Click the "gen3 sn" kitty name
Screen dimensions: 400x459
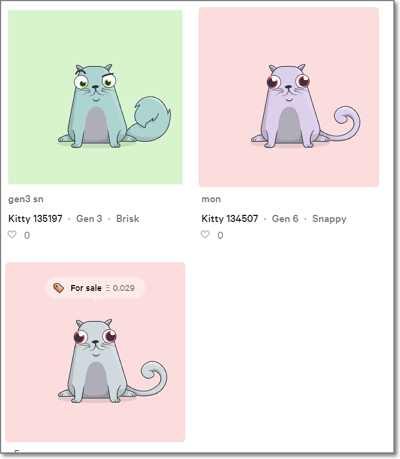[26, 199]
